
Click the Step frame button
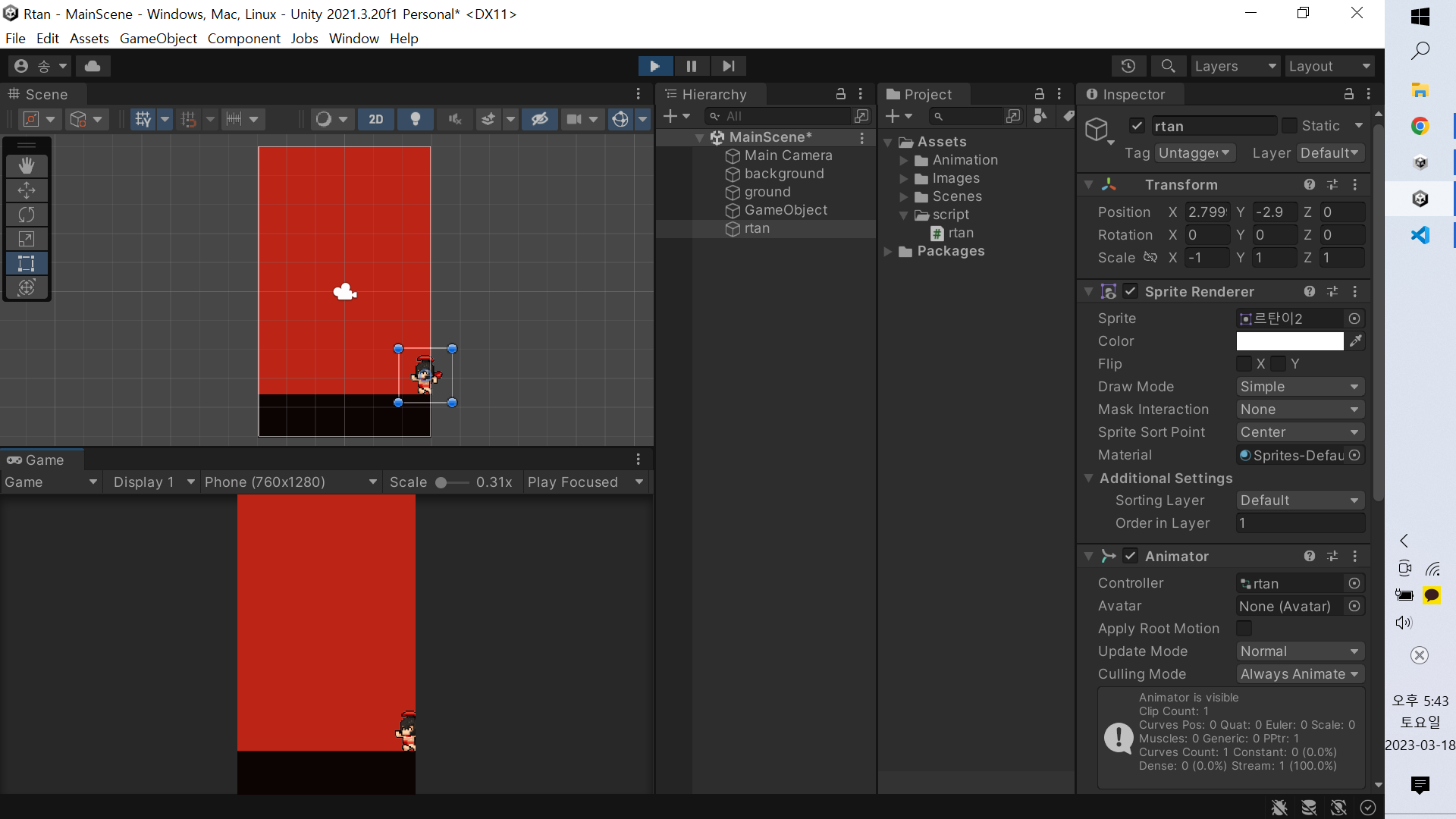tap(728, 66)
